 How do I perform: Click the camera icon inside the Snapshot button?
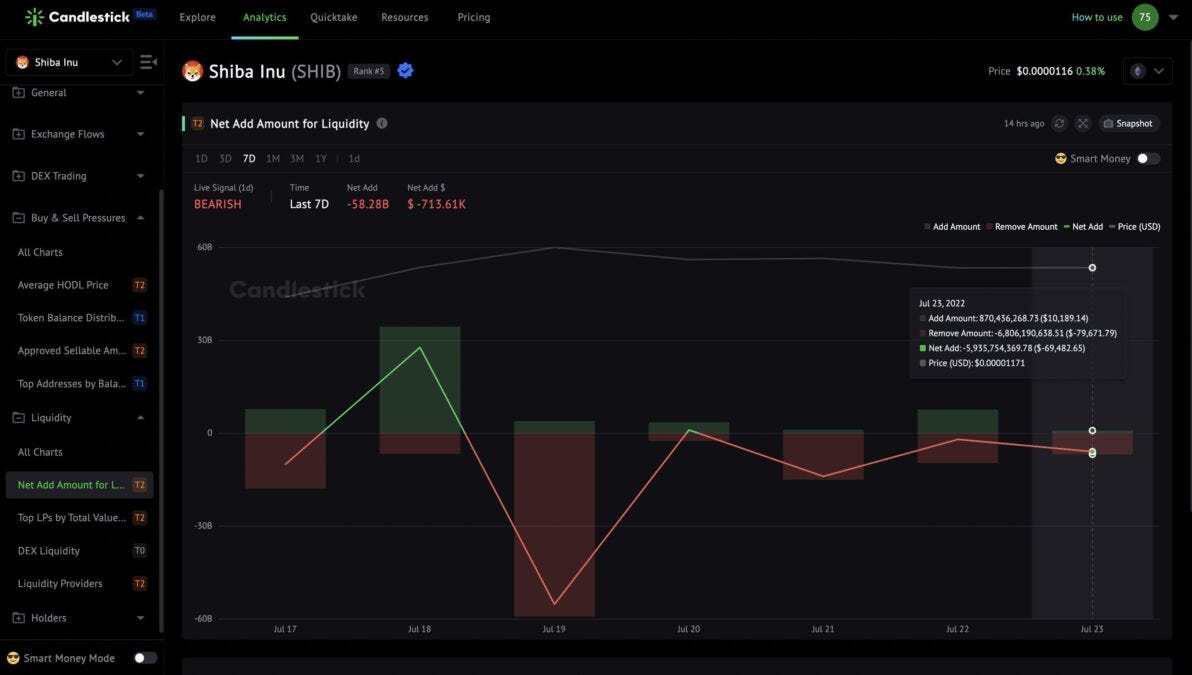tap(1106, 122)
